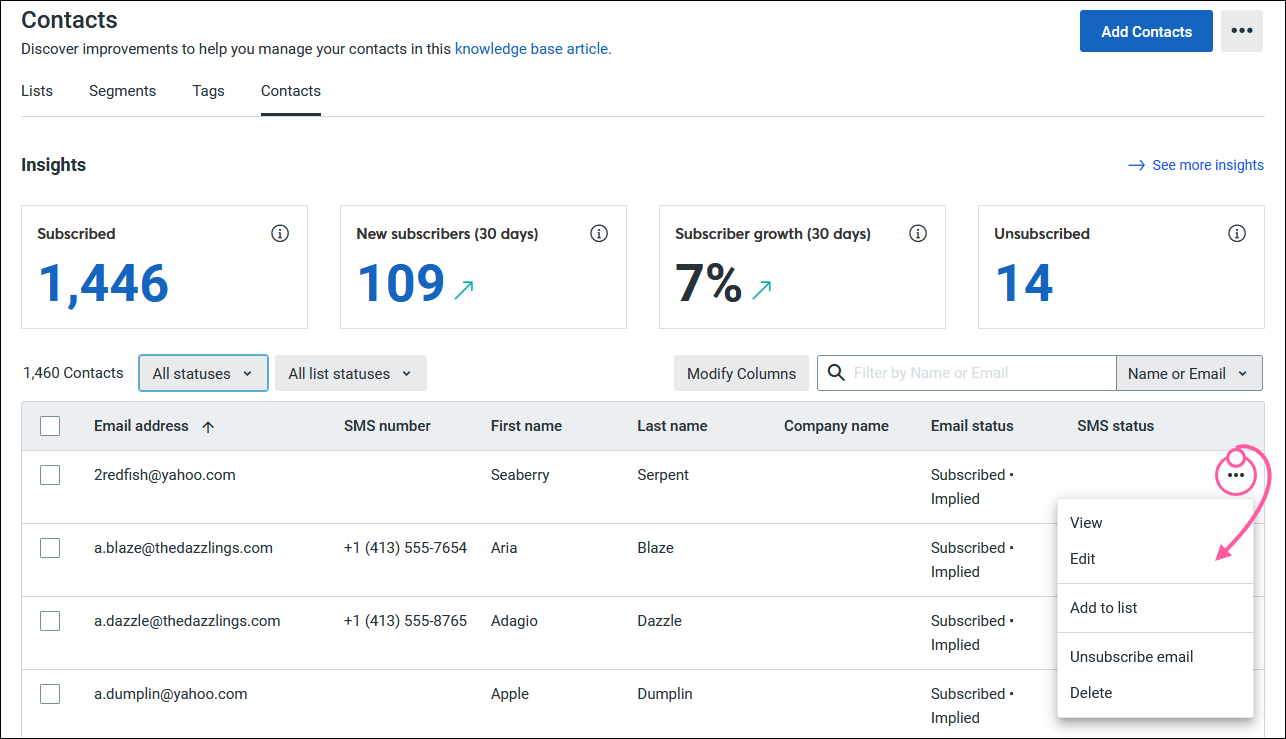Open the Name or Email search-type dropdown
The image size is (1286, 739).
pyautogui.click(x=1189, y=373)
